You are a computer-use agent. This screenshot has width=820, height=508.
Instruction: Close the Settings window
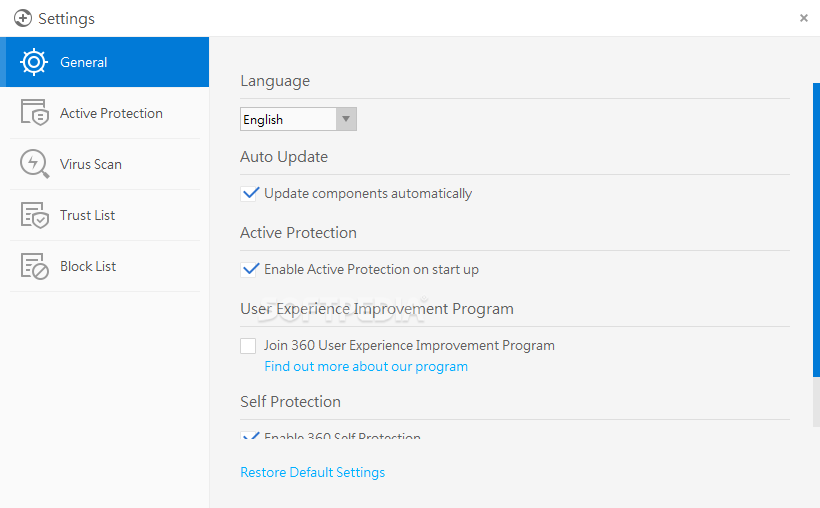pos(804,18)
